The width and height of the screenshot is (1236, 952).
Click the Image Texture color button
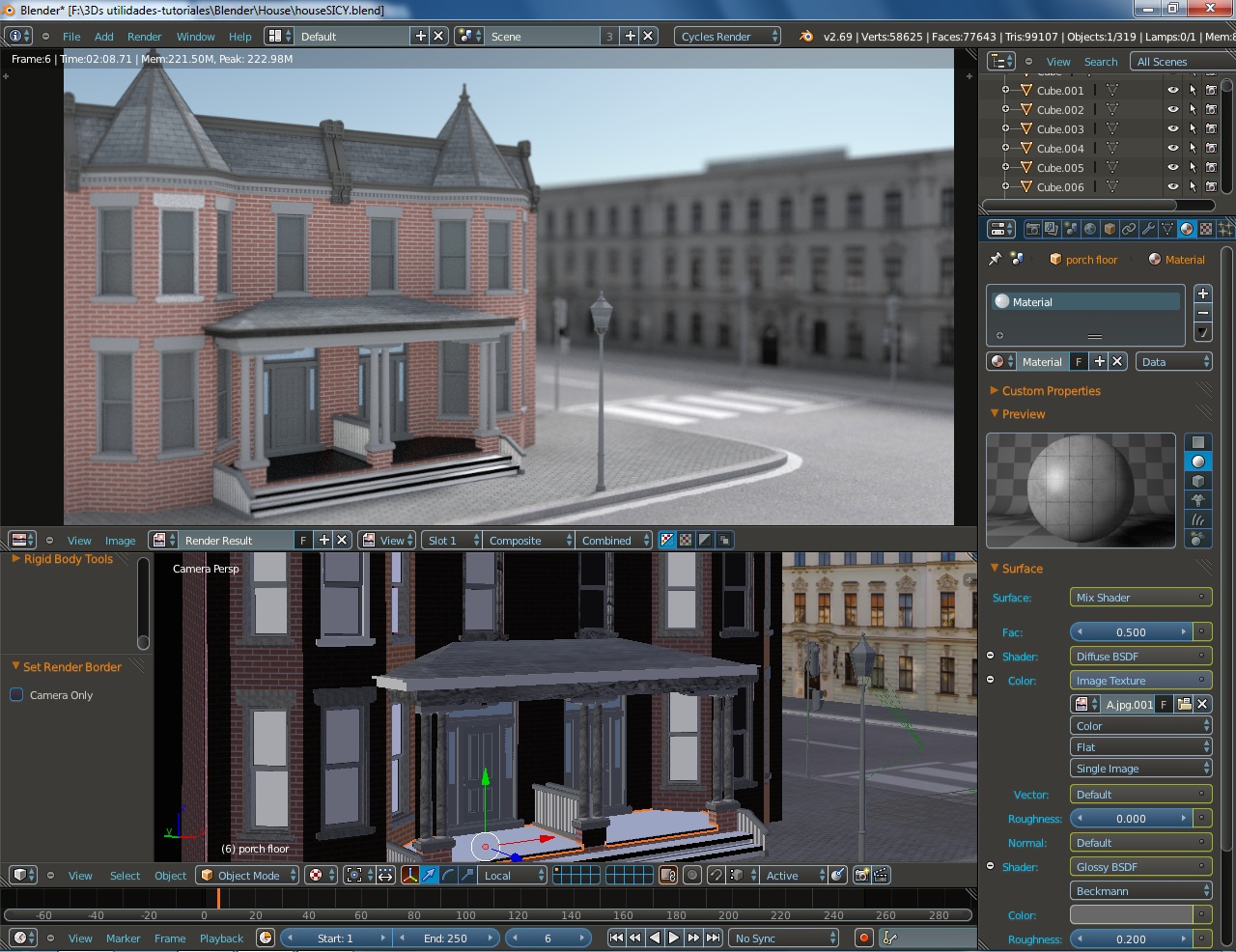(1139, 681)
